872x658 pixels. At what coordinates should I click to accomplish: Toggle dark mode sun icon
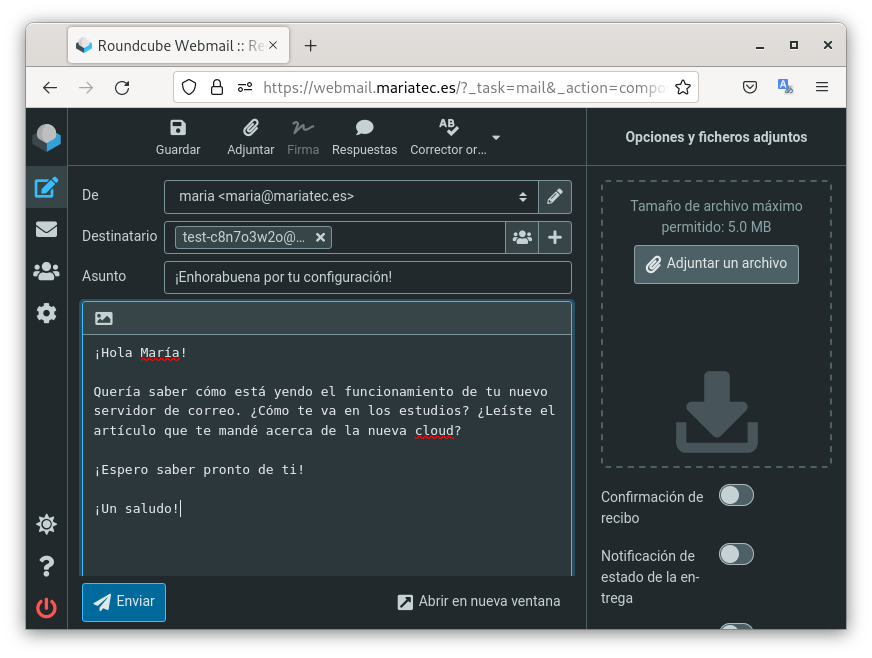pos(46,524)
